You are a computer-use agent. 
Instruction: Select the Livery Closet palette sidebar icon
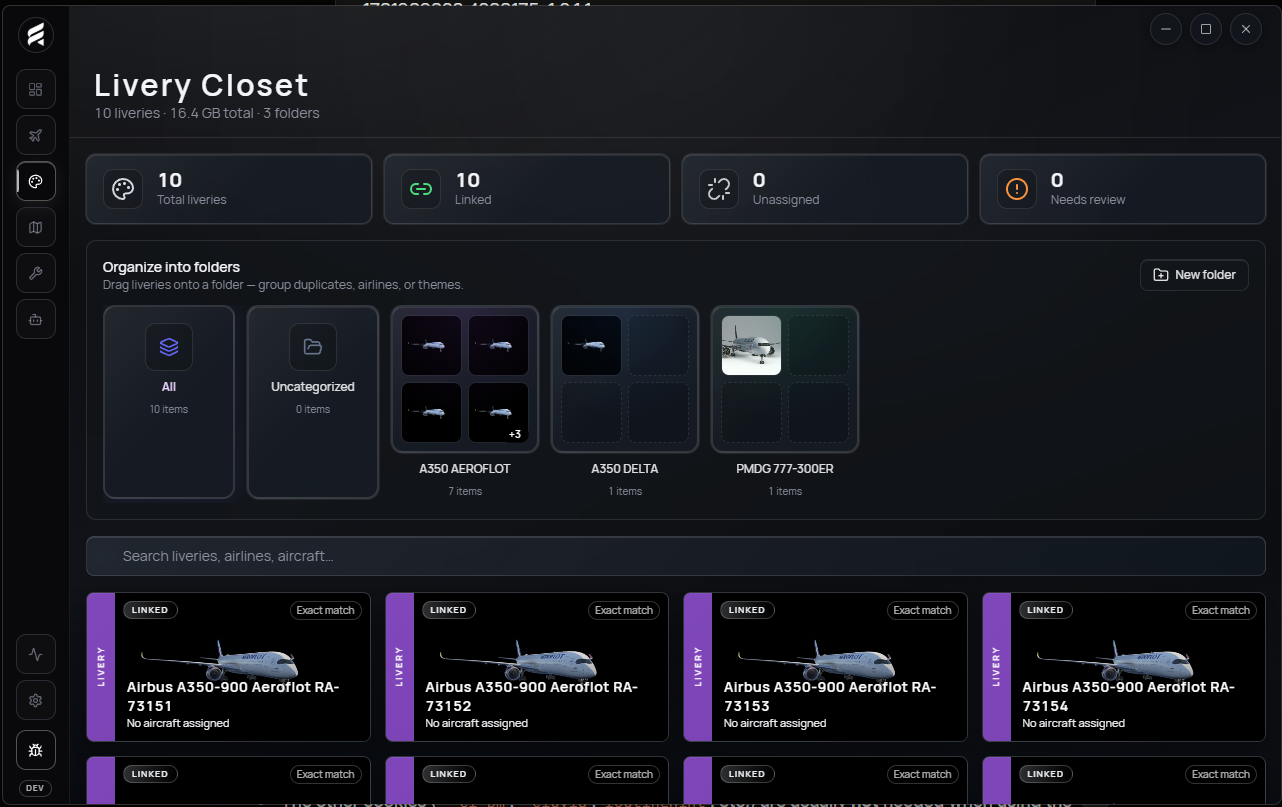[36, 181]
